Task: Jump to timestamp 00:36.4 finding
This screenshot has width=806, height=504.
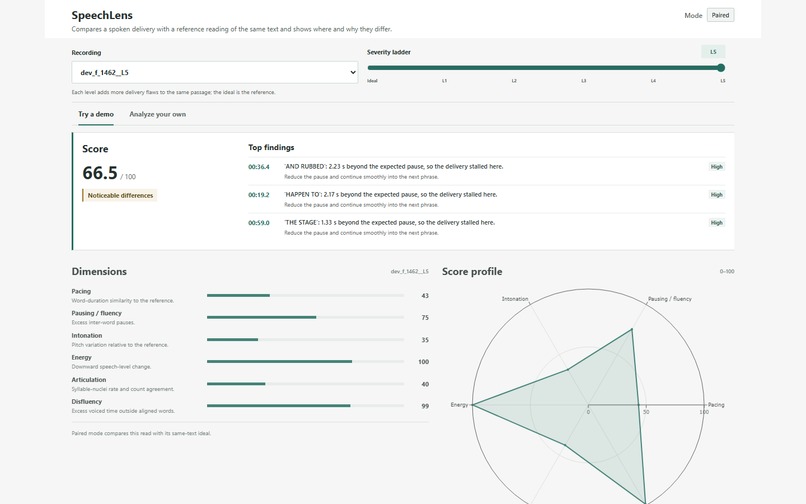Action: click(259, 167)
